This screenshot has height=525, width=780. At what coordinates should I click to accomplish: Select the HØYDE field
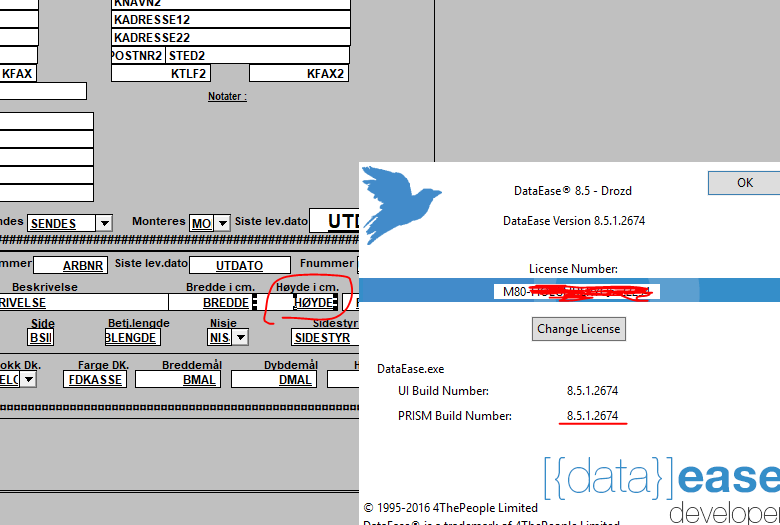tap(315, 302)
